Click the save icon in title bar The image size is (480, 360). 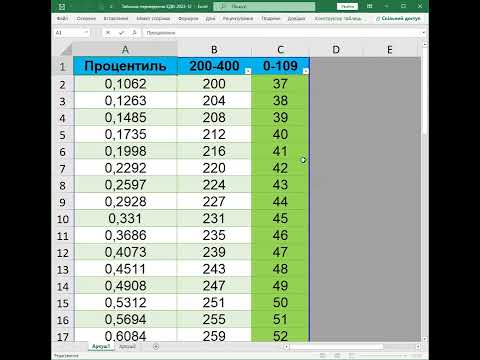[62, 6]
